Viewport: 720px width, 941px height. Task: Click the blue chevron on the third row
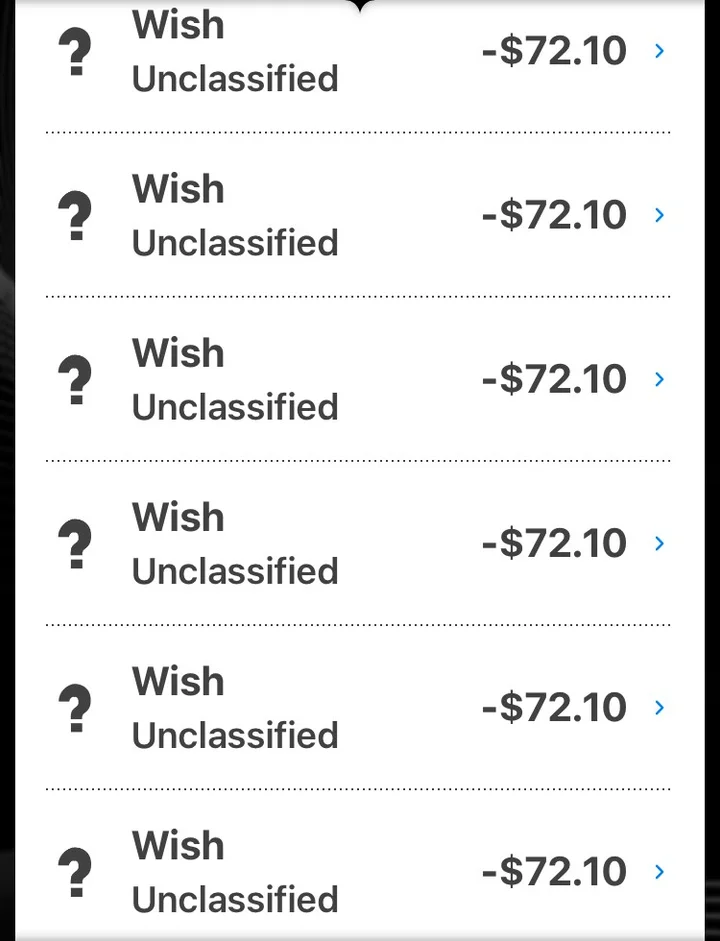(x=659, y=379)
